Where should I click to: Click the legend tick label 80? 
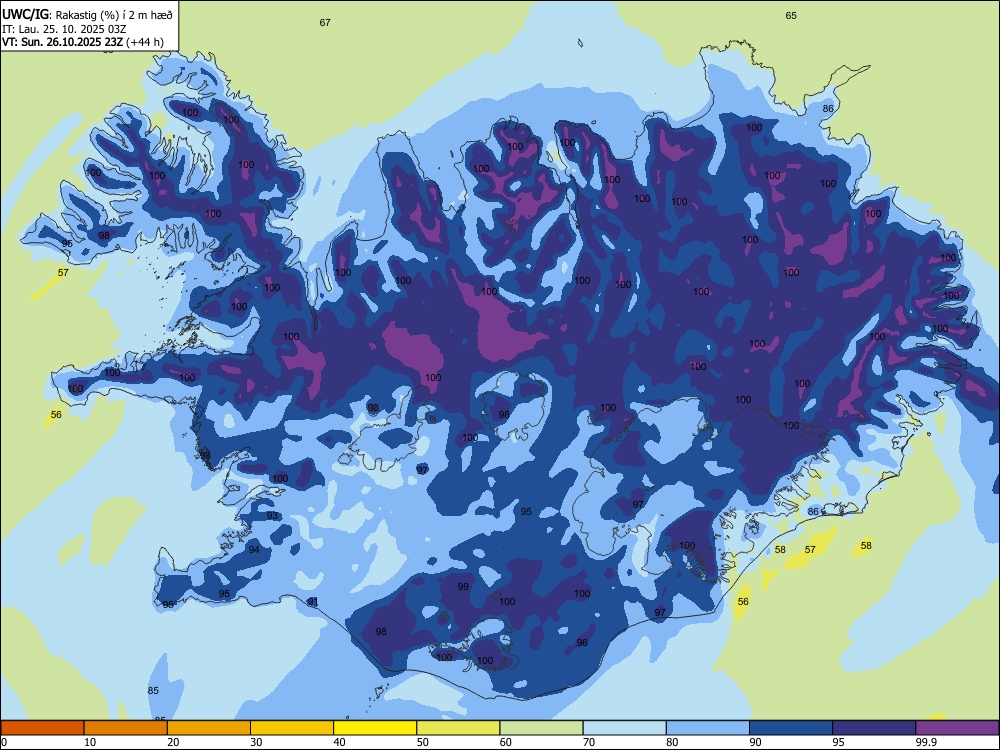click(x=672, y=742)
